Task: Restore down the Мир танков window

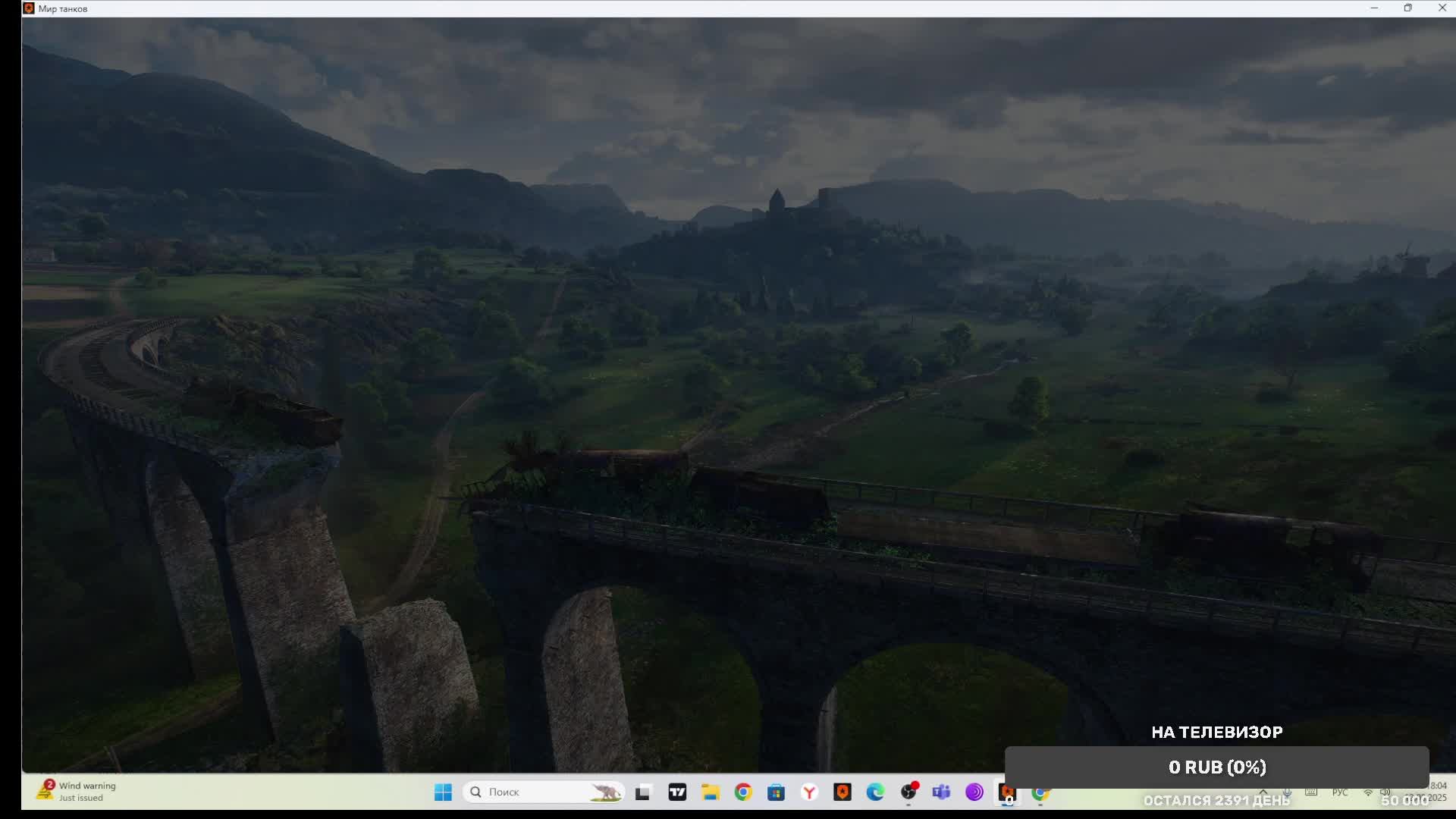Action: (1407, 8)
